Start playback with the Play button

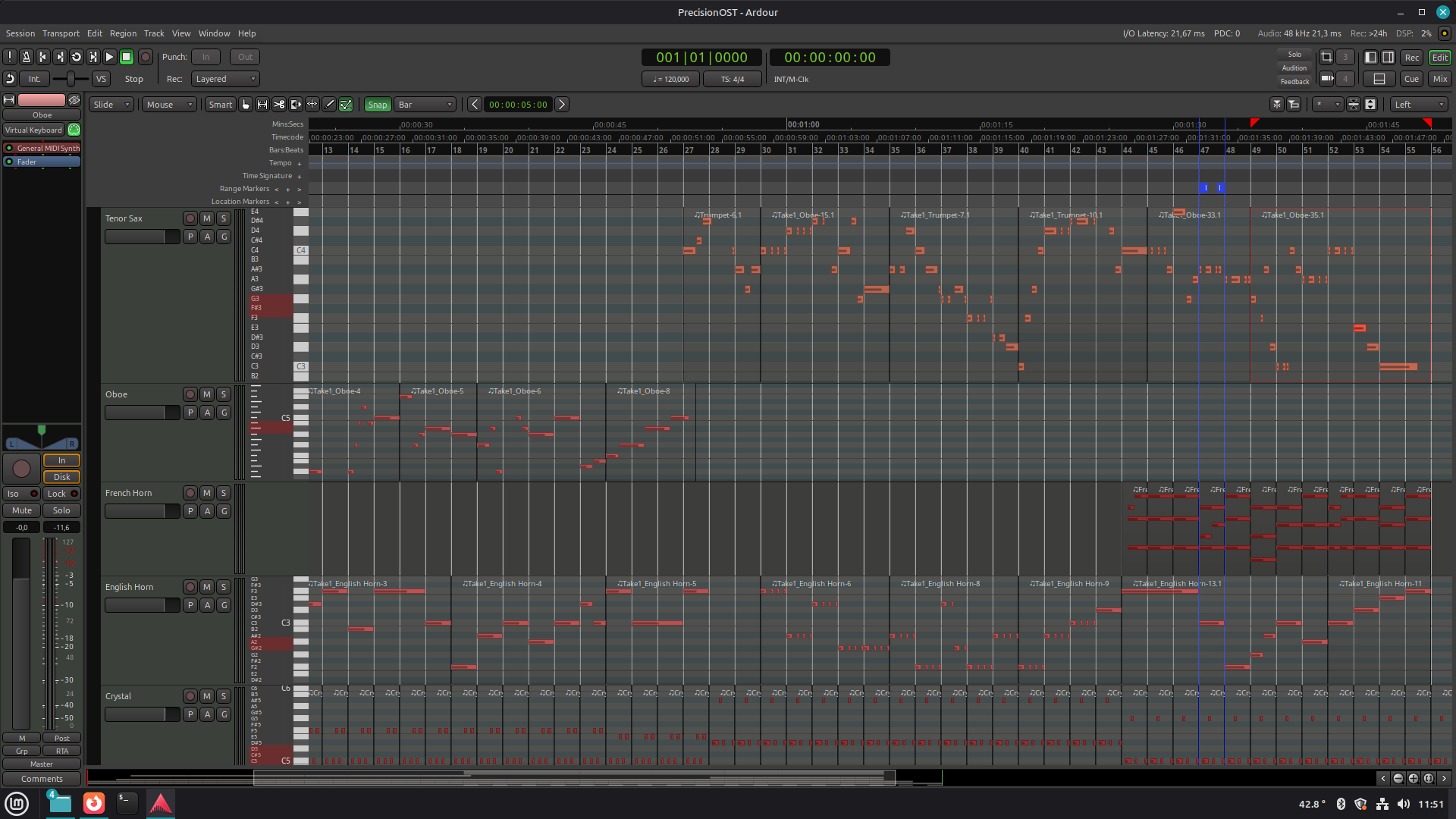pos(110,57)
